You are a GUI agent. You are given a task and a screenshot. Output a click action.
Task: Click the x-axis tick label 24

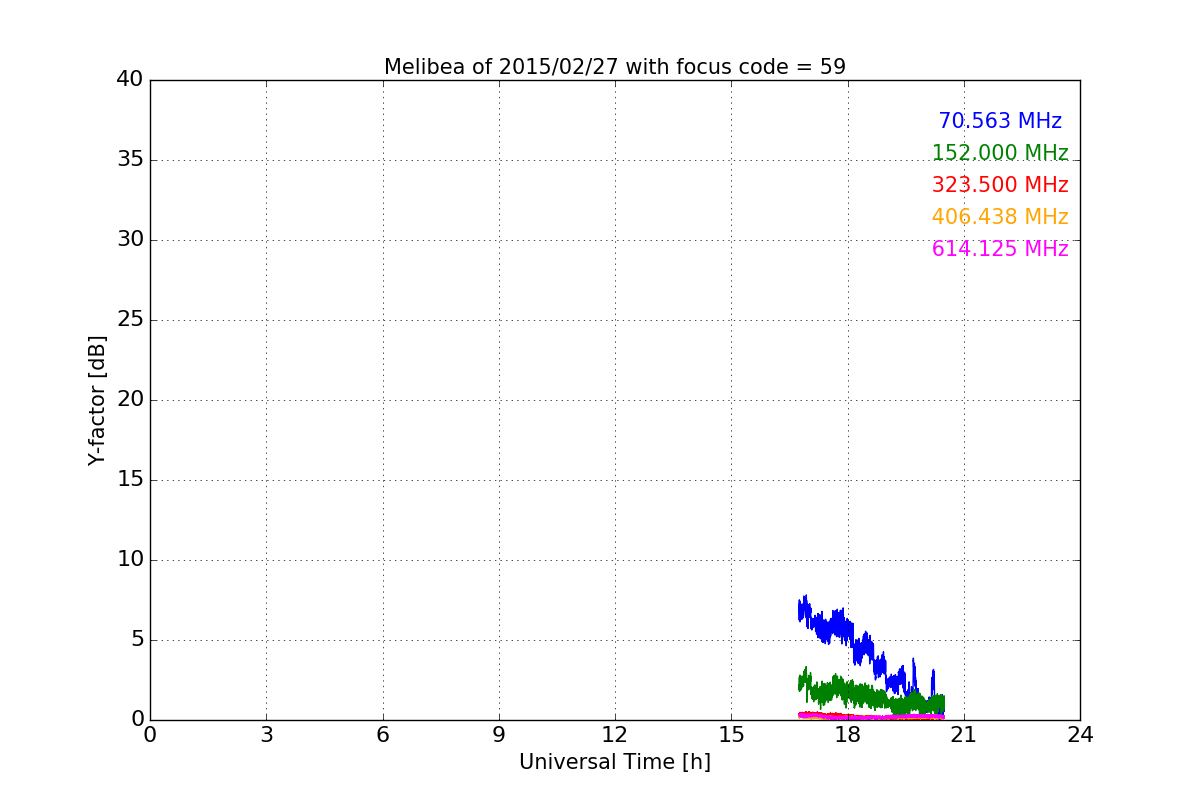[x=1080, y=735]
